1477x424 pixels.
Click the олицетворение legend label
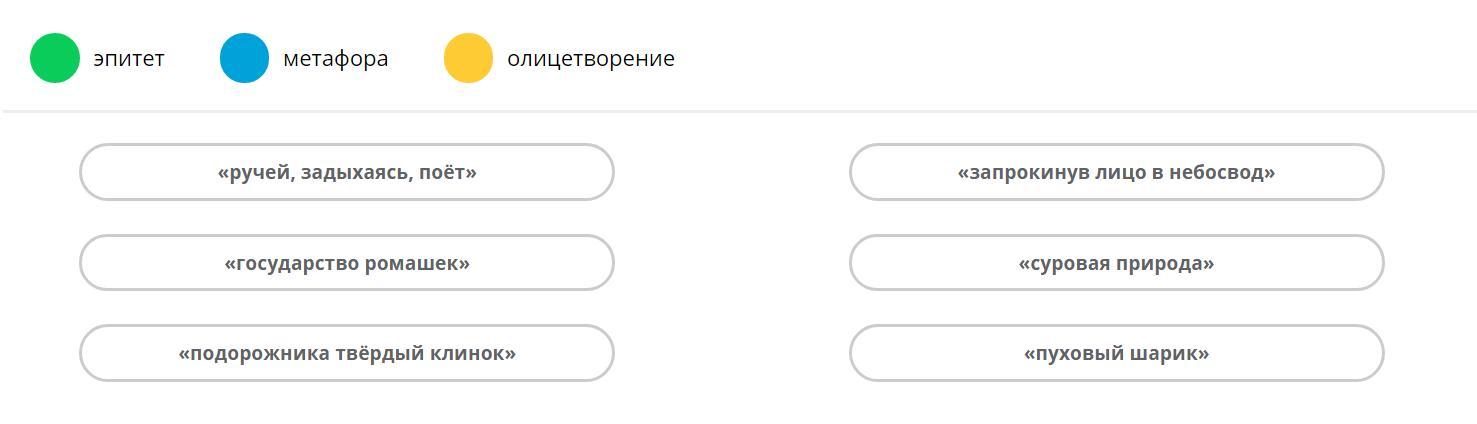pos(590,59)
